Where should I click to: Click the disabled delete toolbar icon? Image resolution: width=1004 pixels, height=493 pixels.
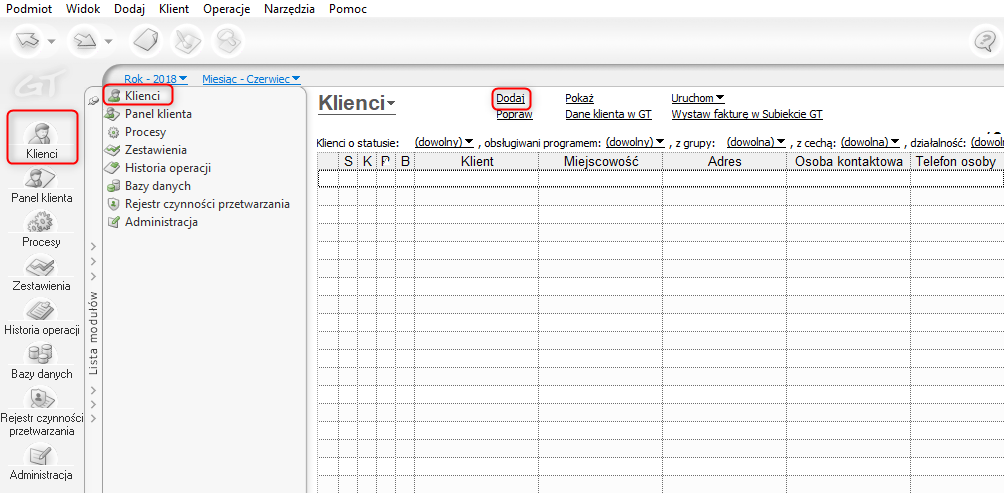point(228,40)
